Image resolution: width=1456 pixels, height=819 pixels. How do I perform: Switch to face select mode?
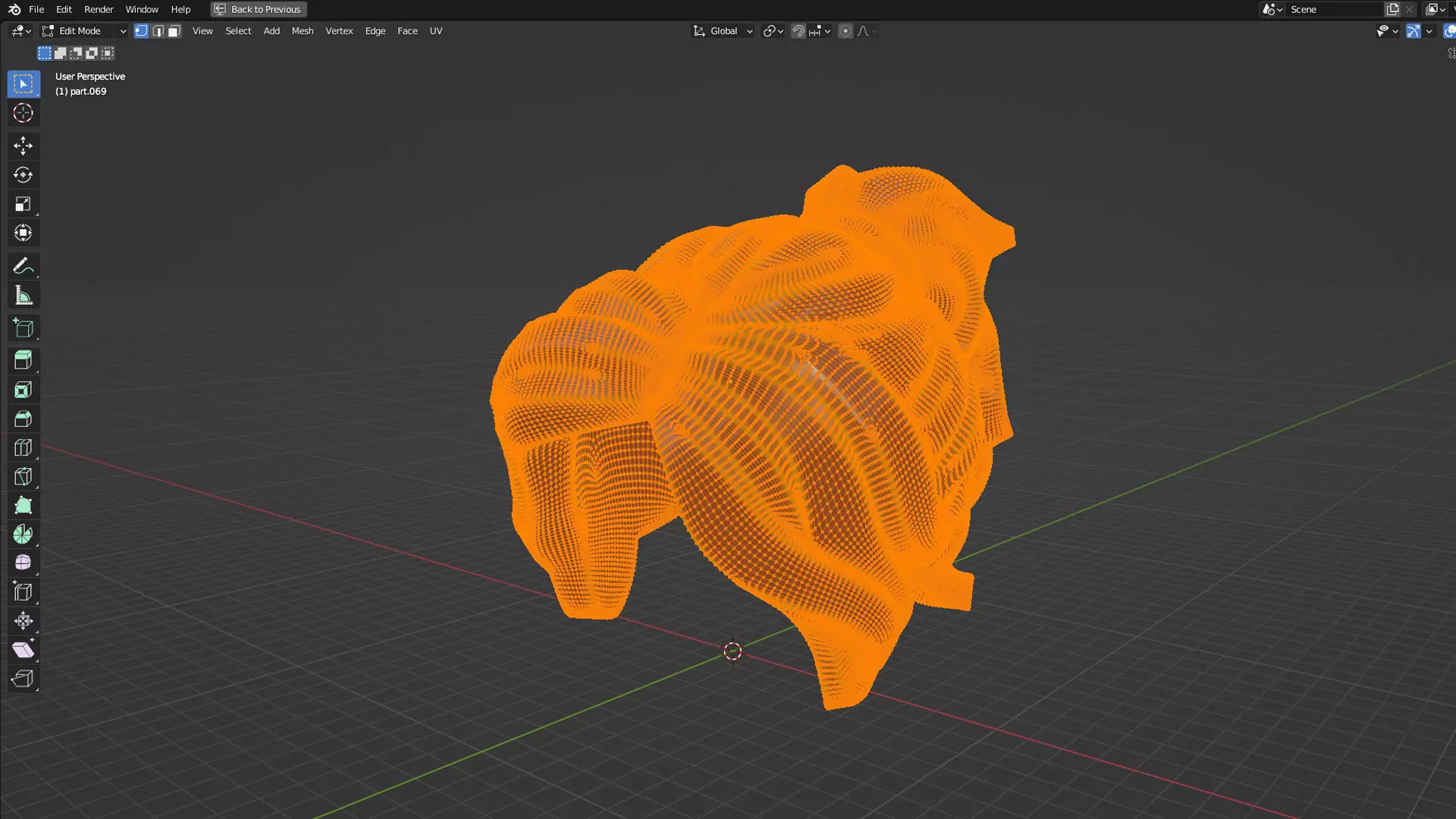click(x=174, y=31)
